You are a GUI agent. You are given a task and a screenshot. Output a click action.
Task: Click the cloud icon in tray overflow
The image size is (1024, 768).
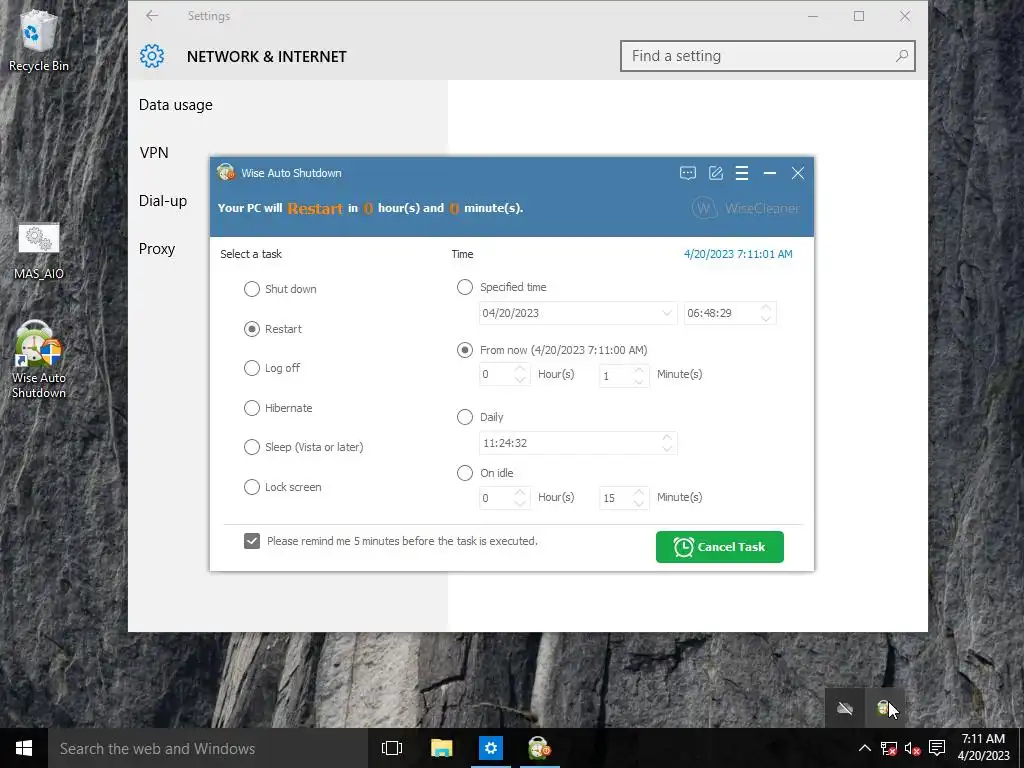pos(845,708)
